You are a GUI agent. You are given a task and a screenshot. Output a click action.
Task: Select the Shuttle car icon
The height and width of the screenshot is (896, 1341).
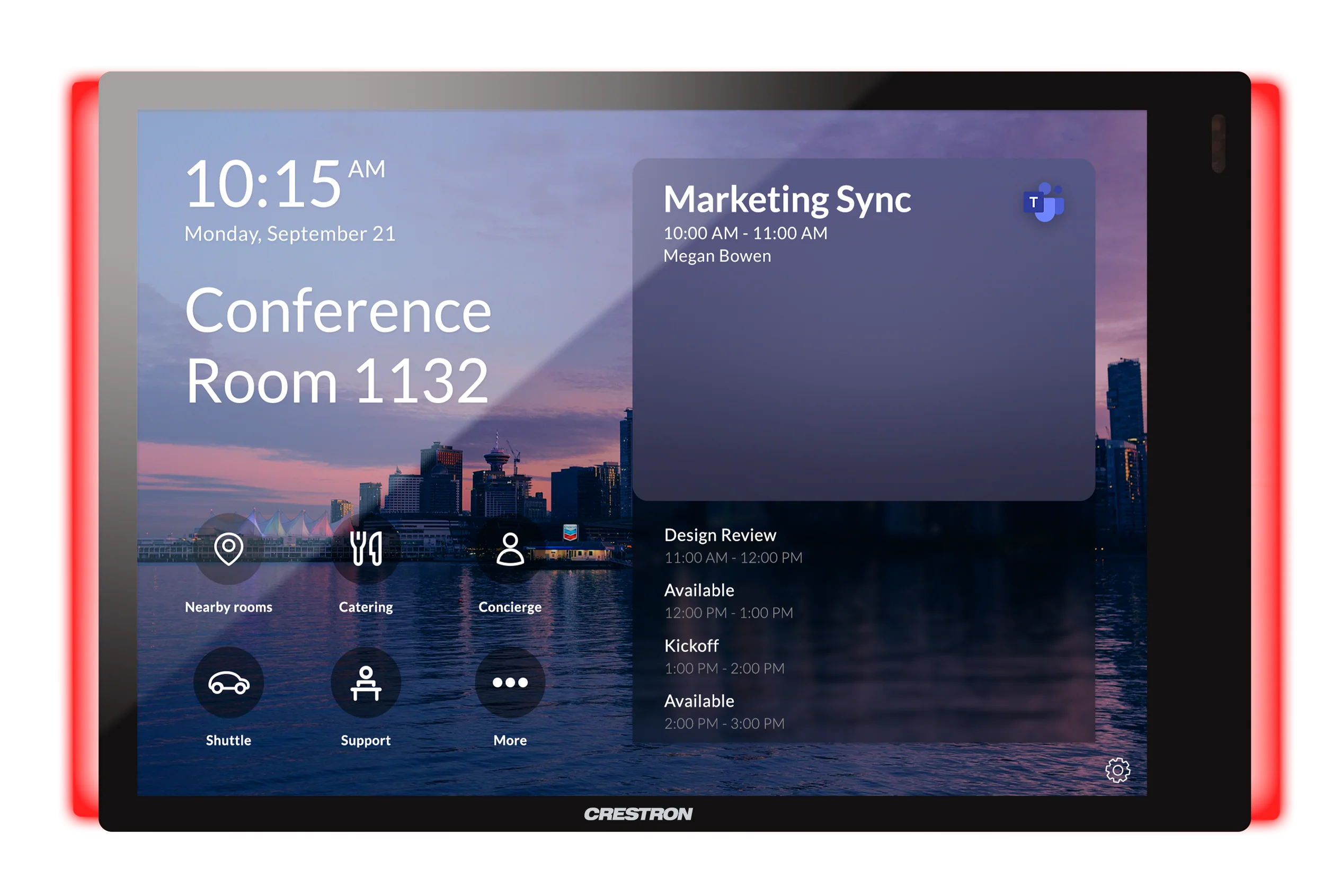pos(229,682)
